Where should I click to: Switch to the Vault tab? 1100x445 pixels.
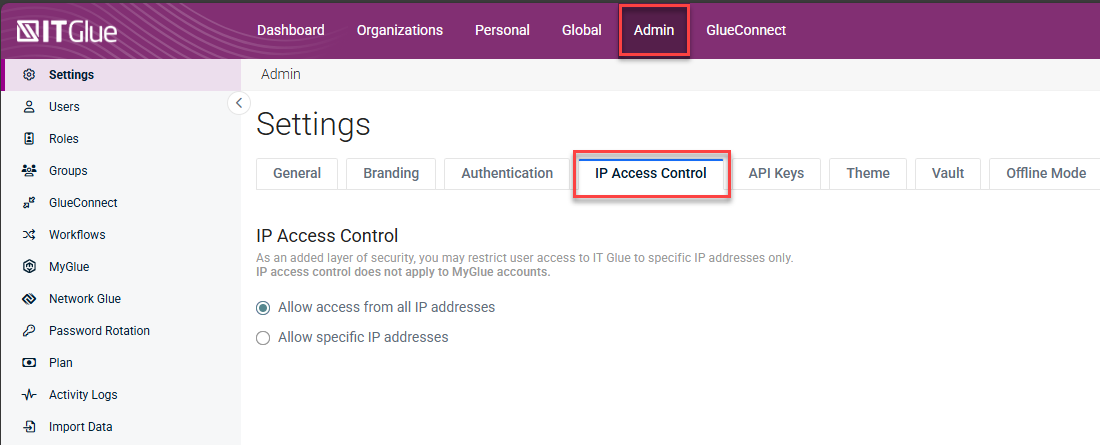[947, 173]
